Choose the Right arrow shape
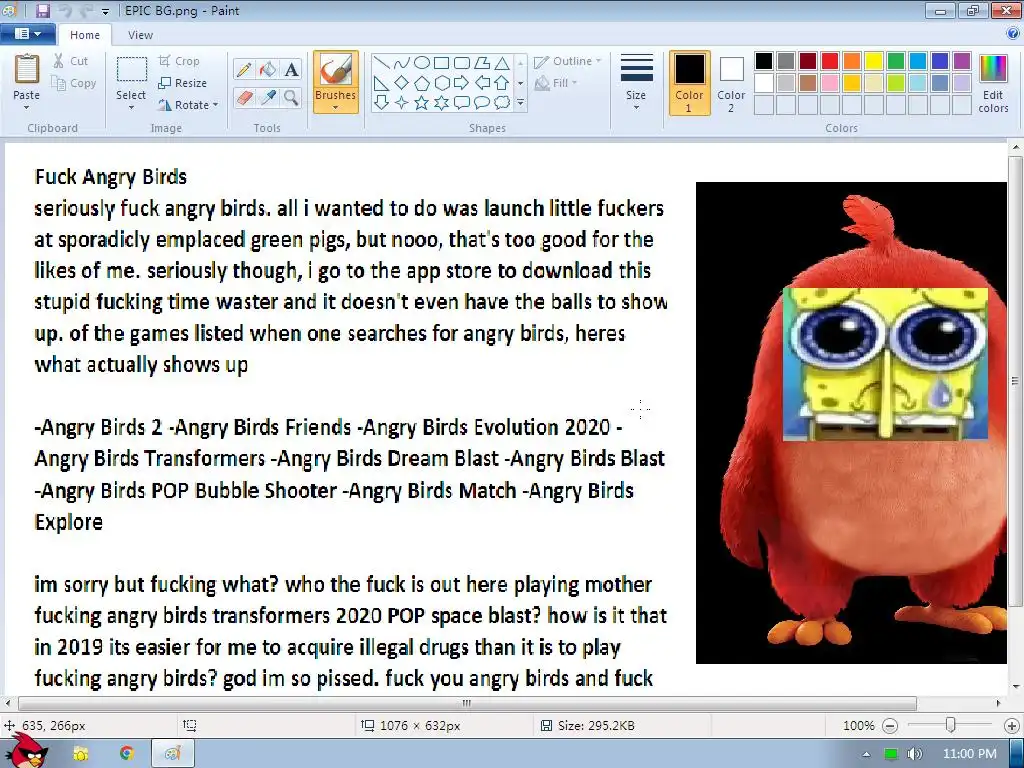Viewport: 1024px width, 768px height. point(462,83)
